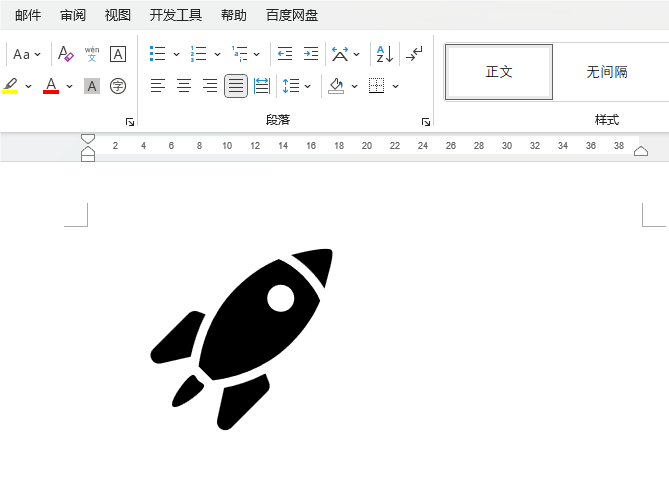Click Line and Paragraph Spacing icon
Screen dimensions: 669x485
click(291, 86)
